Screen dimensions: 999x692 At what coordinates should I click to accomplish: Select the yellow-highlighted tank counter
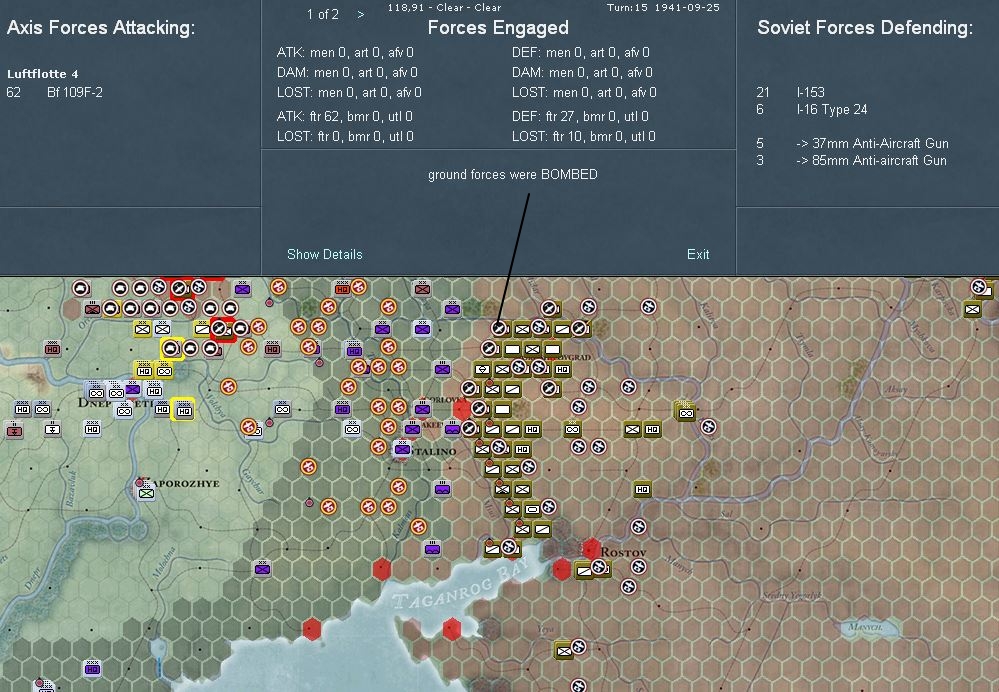[x=171, y=349]
